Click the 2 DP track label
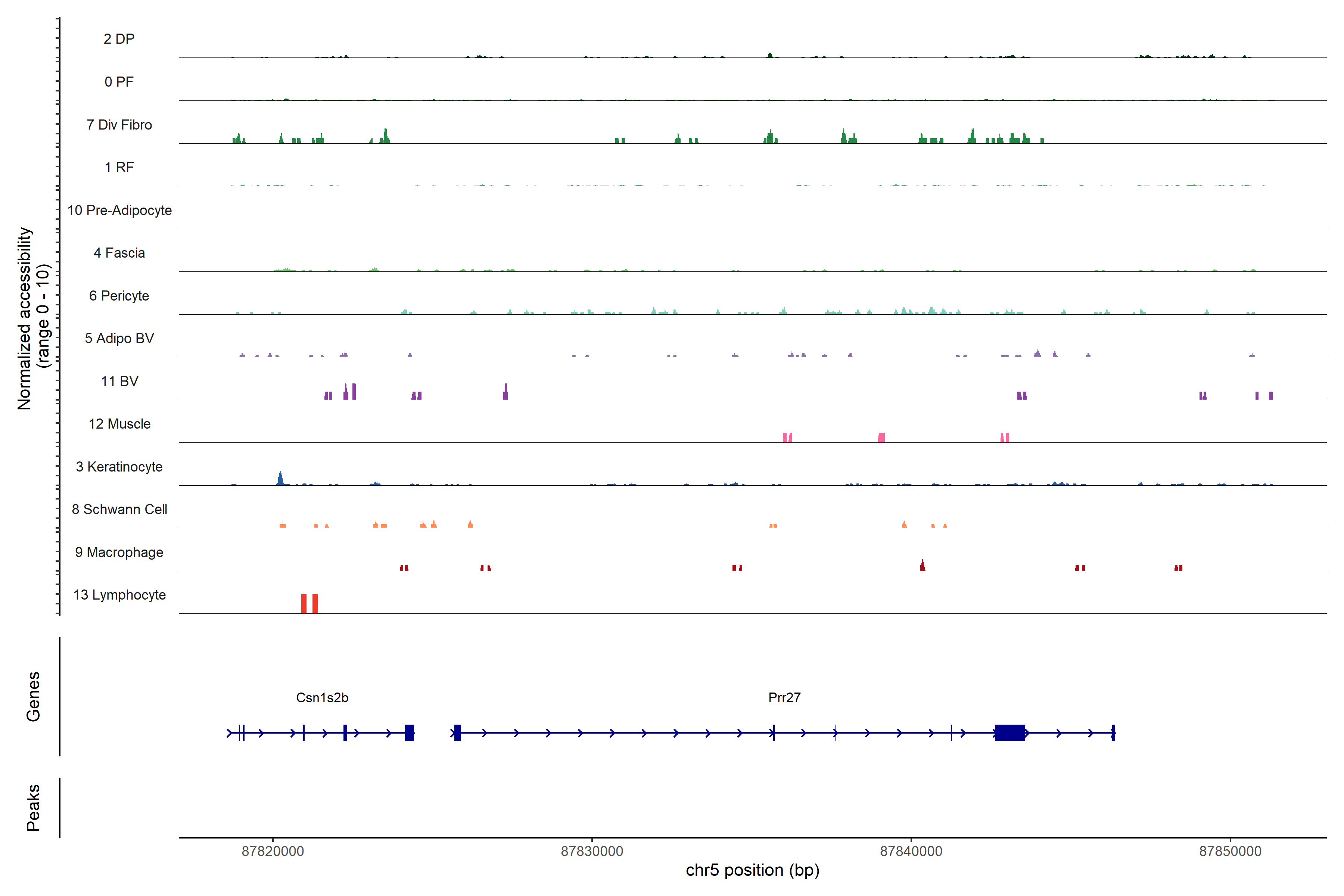 [119, 39]
